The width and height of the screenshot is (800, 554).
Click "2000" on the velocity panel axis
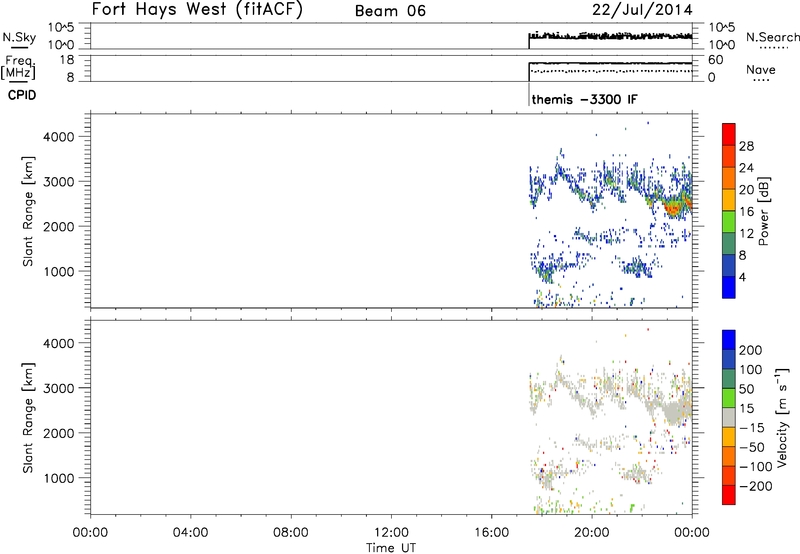(x=58, y=433)
